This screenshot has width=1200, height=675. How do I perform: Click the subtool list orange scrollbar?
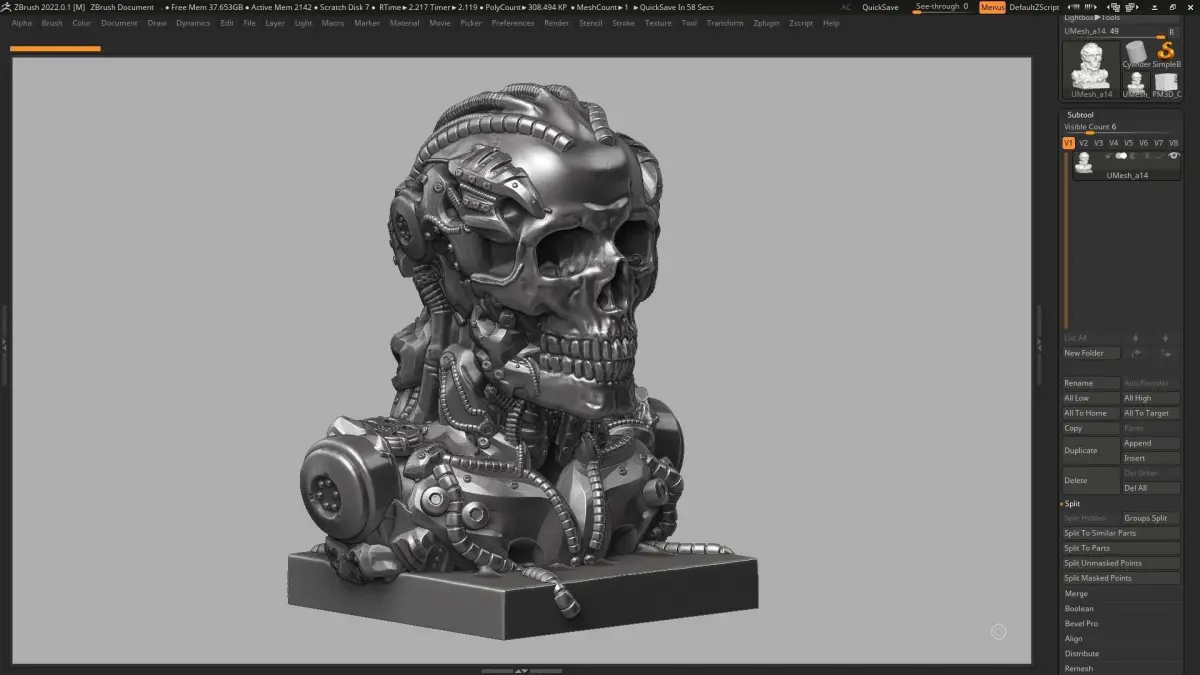pos(1066,240)
